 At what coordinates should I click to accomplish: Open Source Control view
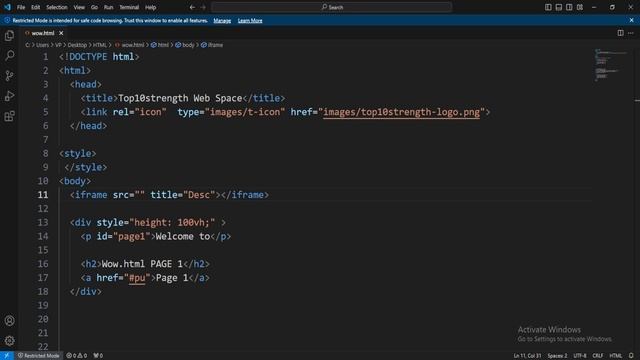9,76
